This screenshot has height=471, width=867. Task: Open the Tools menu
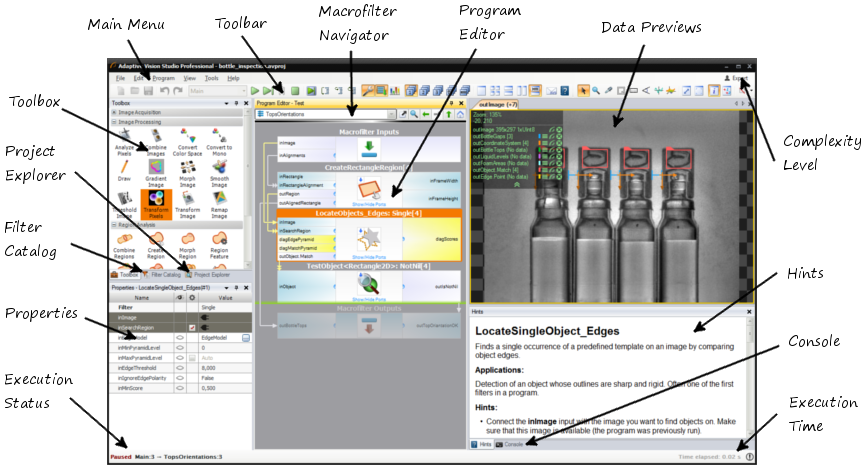(x=211, y=78)
